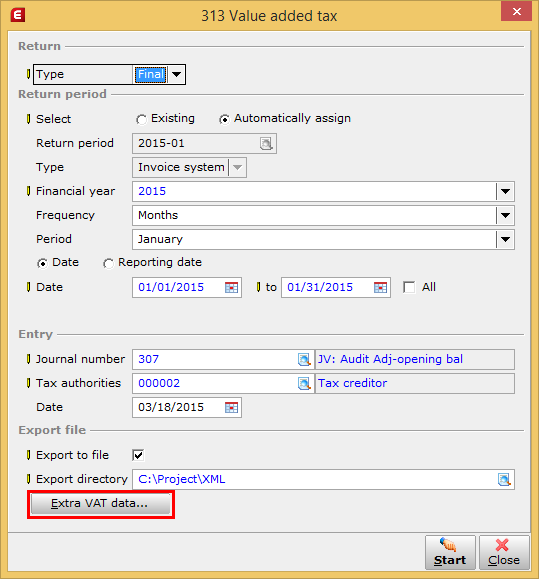Open calendar for end date 01/31/2015
Screen dimensions: 539x579
click(x=380, y=287)
